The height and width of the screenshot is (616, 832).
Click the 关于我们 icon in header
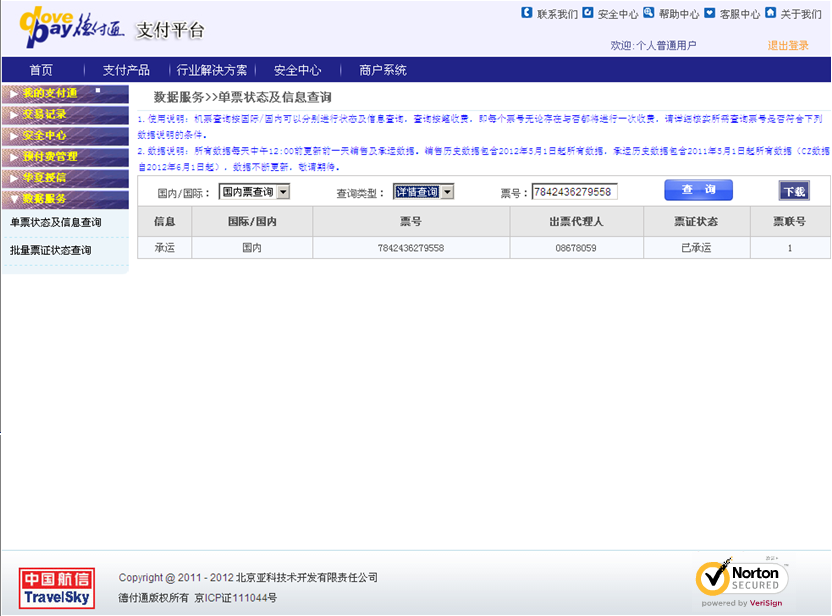(771, 13)
